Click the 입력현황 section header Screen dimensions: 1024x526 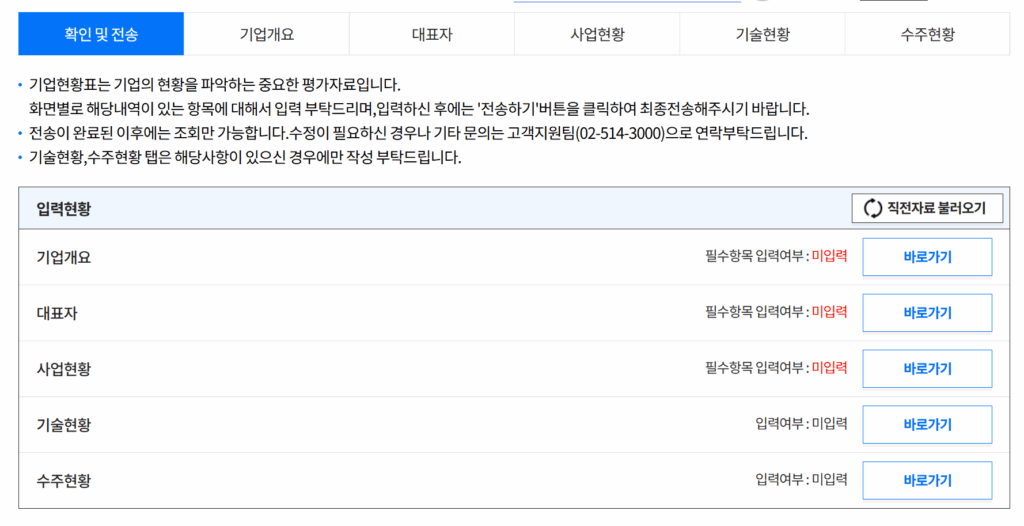click(x=64, y=208)
